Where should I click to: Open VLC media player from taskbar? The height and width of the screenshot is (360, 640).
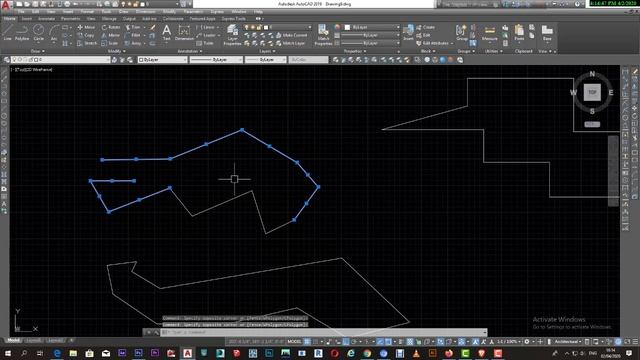click(x=416, y=353)
